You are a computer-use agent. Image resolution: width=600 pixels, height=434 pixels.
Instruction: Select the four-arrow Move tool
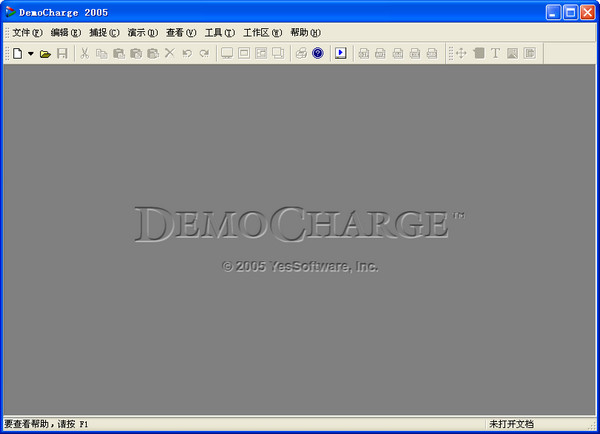[x=461, y=53]
